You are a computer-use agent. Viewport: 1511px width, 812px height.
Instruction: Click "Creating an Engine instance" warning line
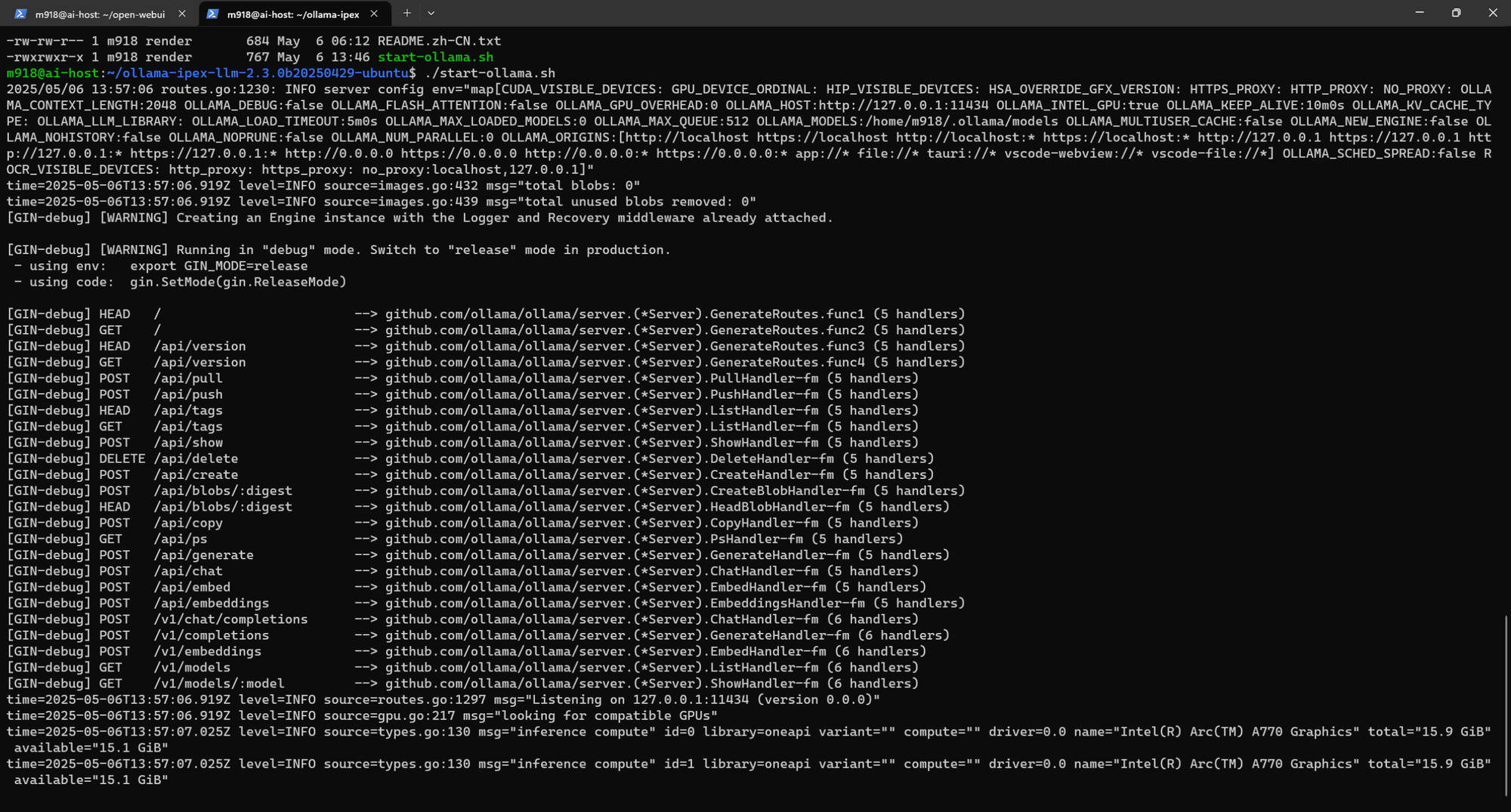(x=420, y=218)
